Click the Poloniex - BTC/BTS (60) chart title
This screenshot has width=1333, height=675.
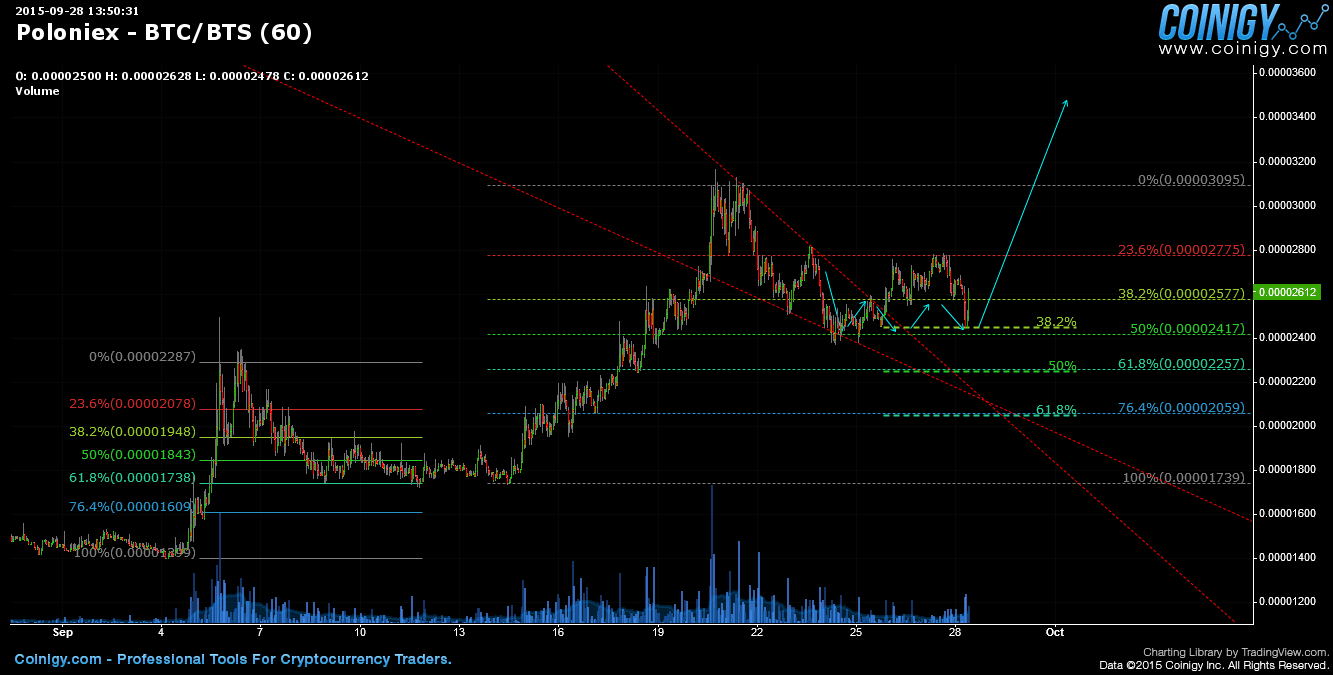click(164, 32)
